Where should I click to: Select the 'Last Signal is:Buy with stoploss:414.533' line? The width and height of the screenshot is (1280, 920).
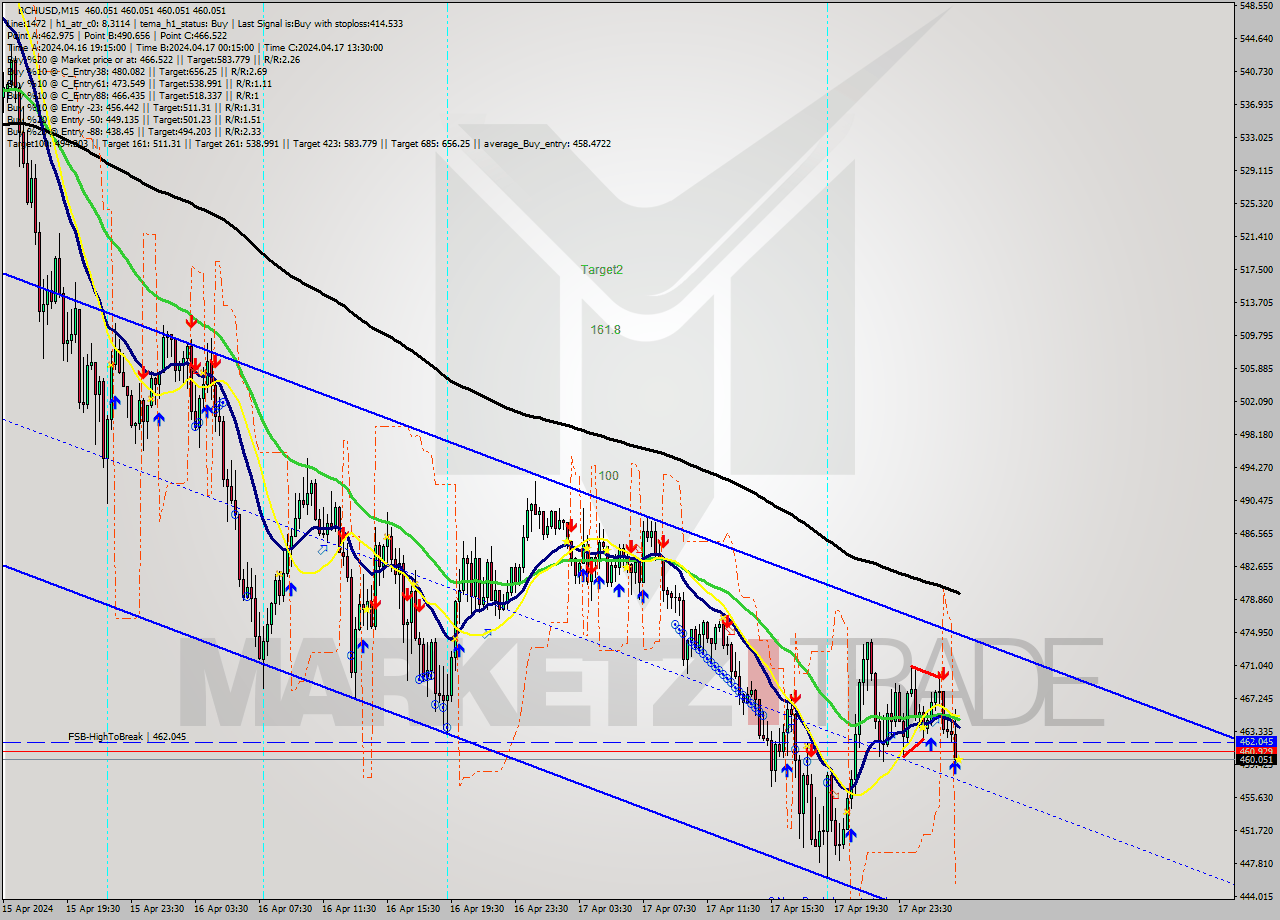[318, 23]
